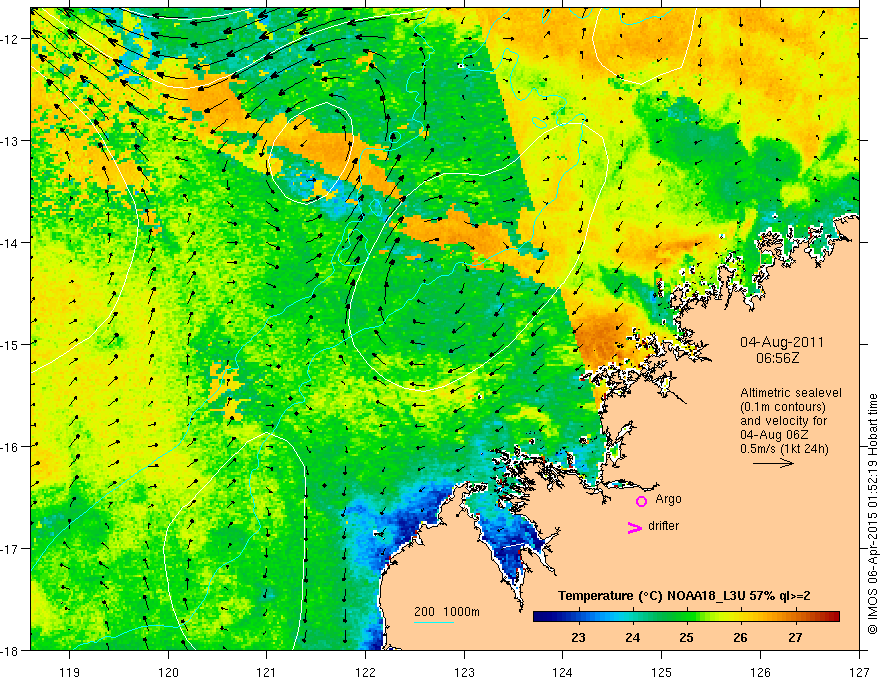Click longitude axis label 124
This screenshot has width=880, height=680.
[x=563, y=672]
